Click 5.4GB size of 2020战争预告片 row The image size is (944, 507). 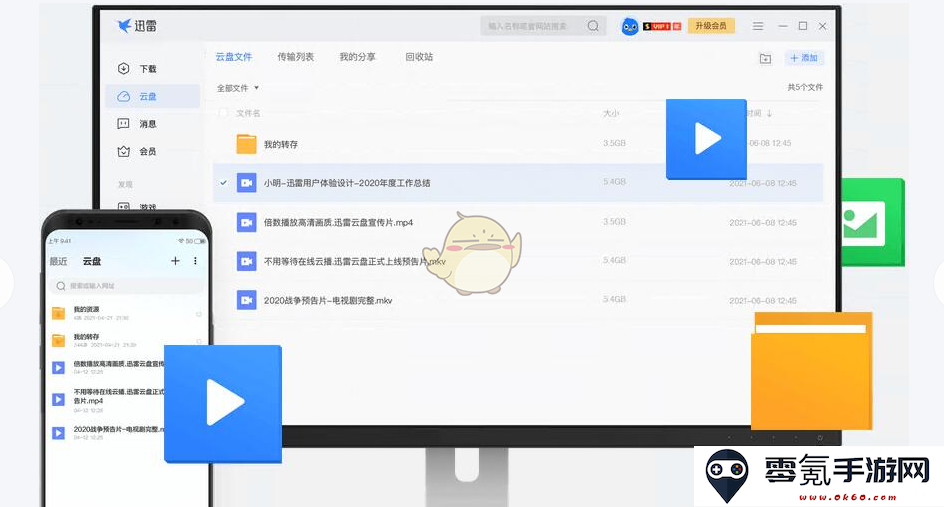pyautogui.click(x=614, y=299)
